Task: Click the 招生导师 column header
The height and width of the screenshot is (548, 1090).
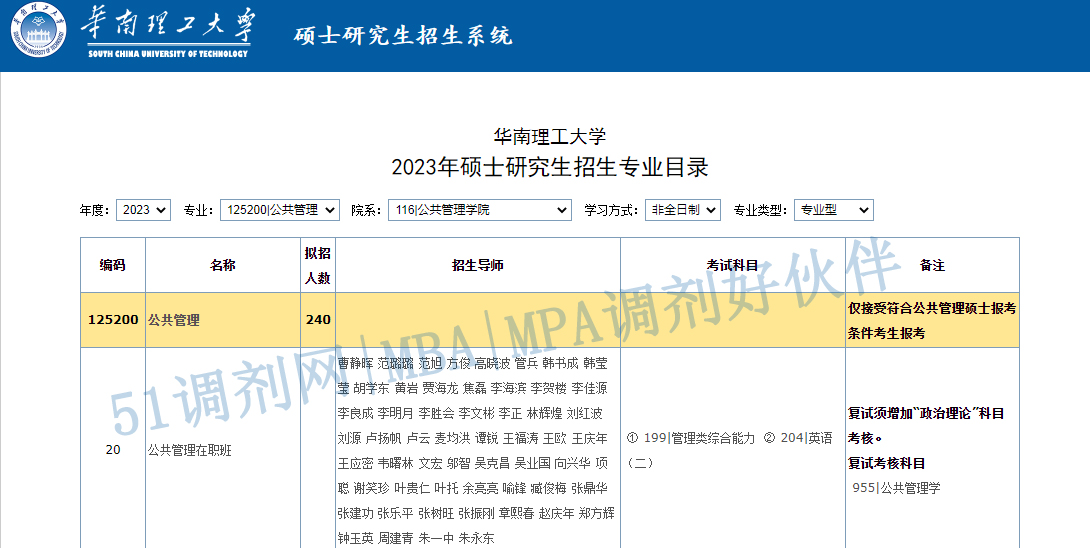Action: [x=478, y=265]
